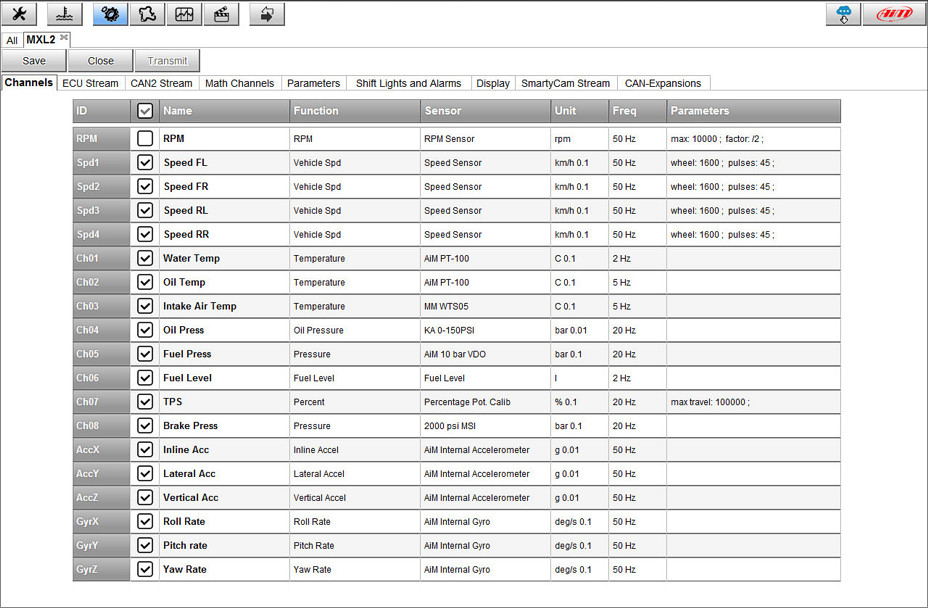
Task: Open the wrench and screwdriver preferences icon
Action: 19,14
